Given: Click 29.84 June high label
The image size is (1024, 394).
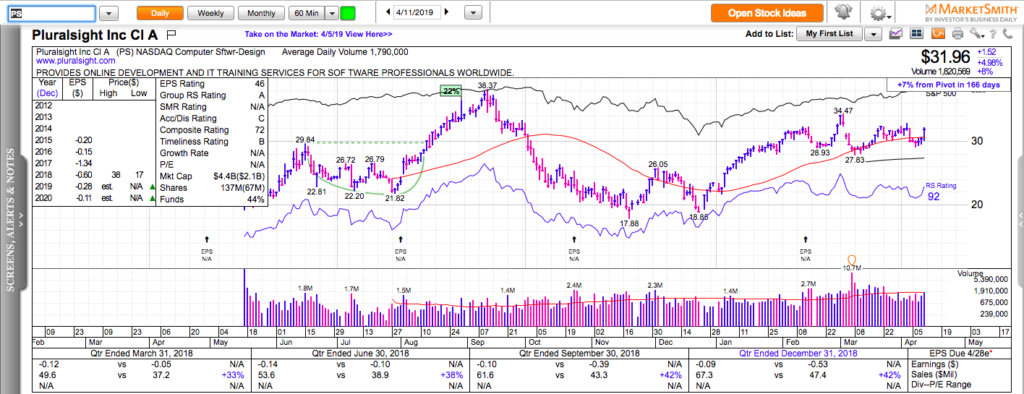Looking at the screenshot, I should click(305, 140).
